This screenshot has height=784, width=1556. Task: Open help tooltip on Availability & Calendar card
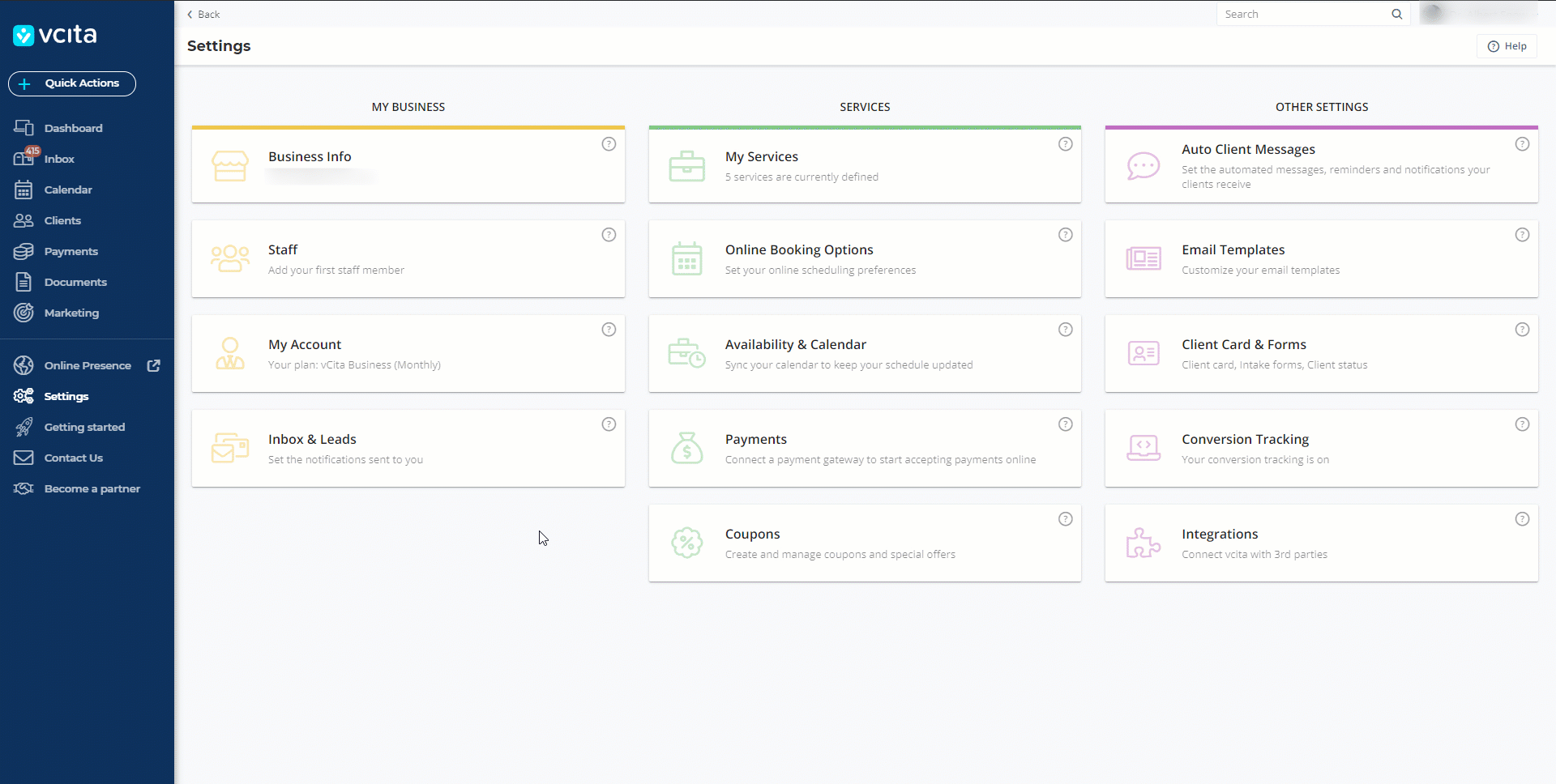point(1066,330)
